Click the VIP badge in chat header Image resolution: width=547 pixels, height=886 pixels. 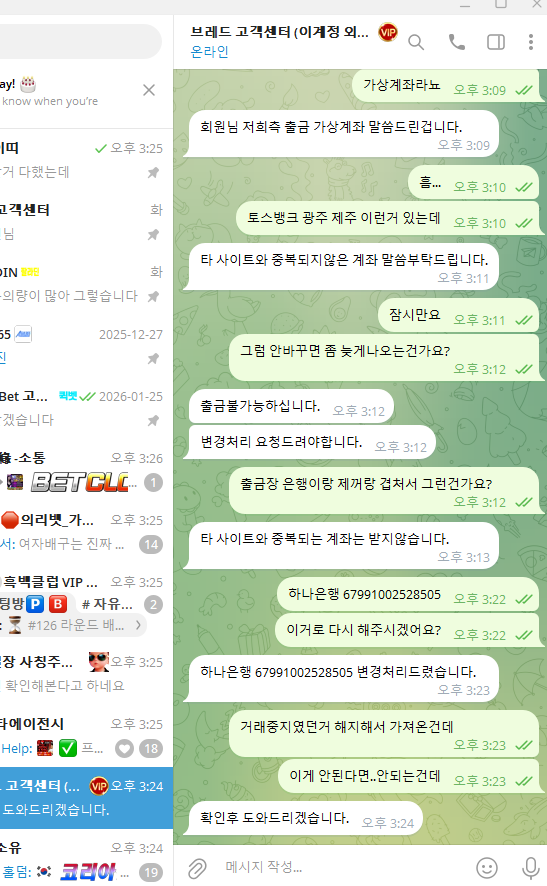tap(388, 32)
